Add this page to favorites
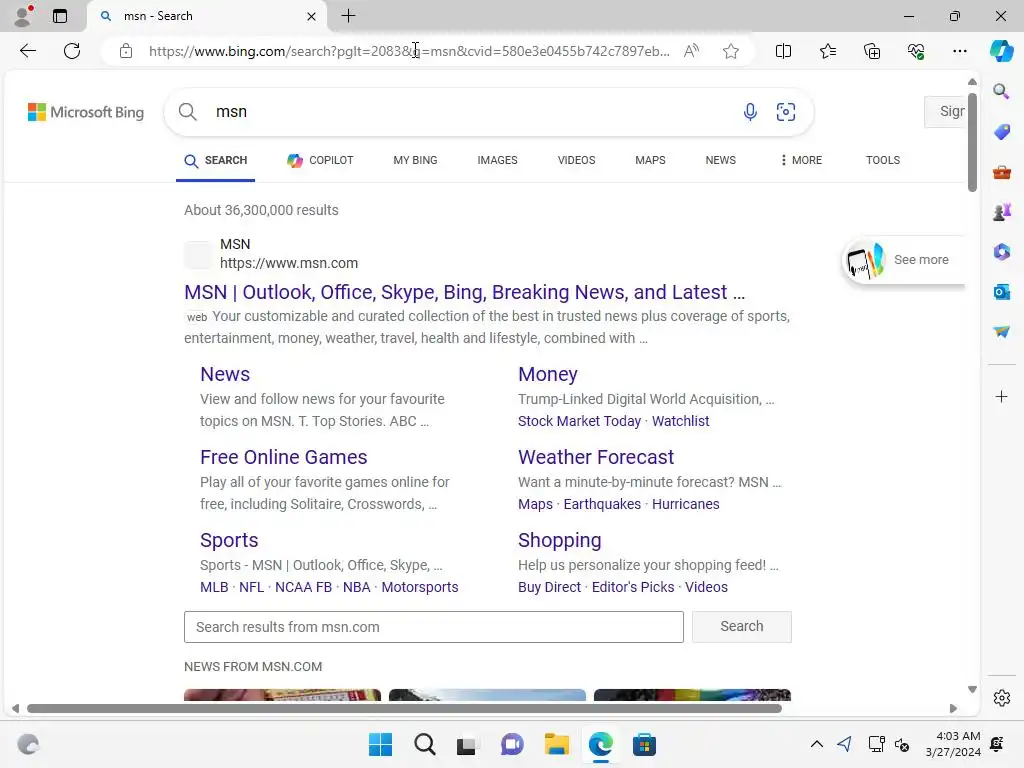 (x=731, y=51)
